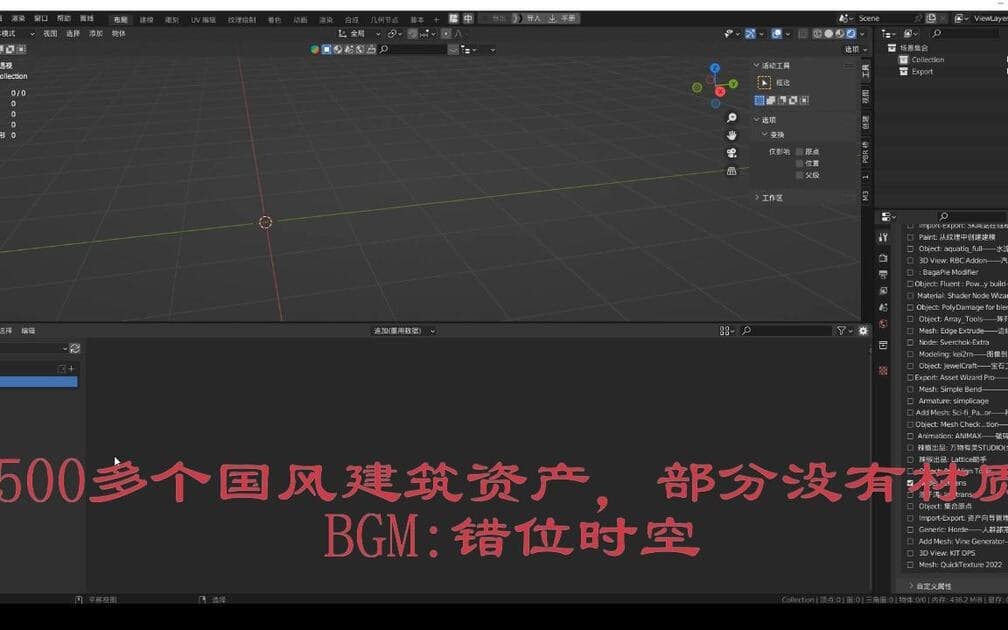Open the Scene properties tab
1008x630 pixels.
point(883,307)
